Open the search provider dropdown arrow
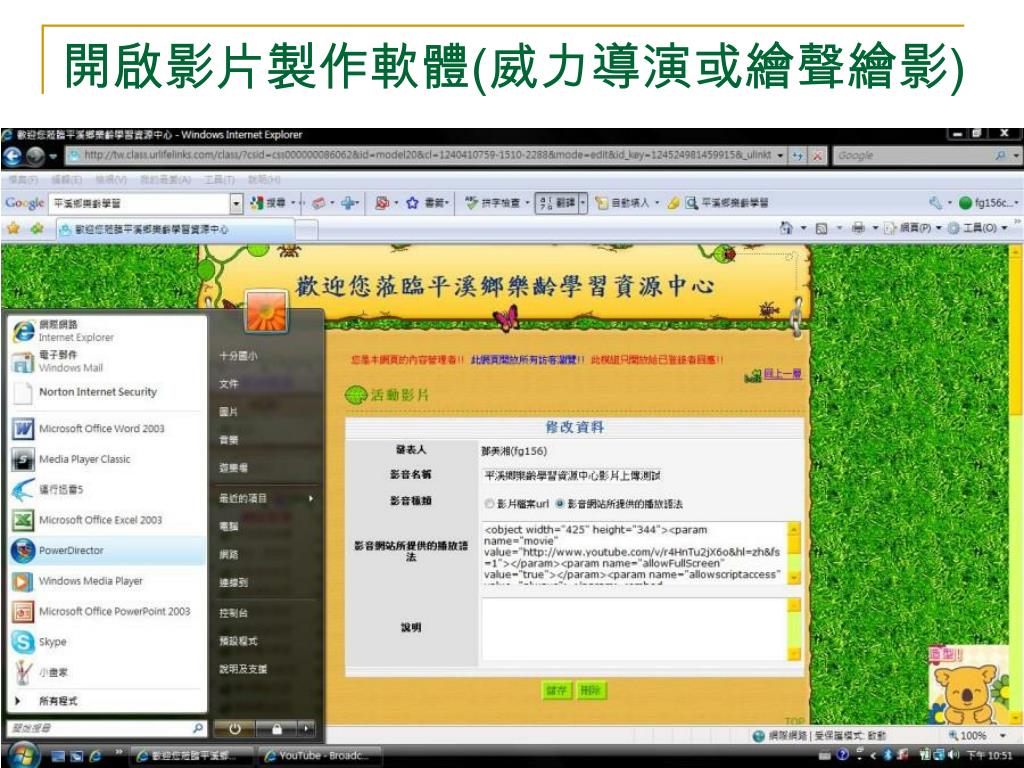This screenshot has height=768, width=1024. point(1016,155)
